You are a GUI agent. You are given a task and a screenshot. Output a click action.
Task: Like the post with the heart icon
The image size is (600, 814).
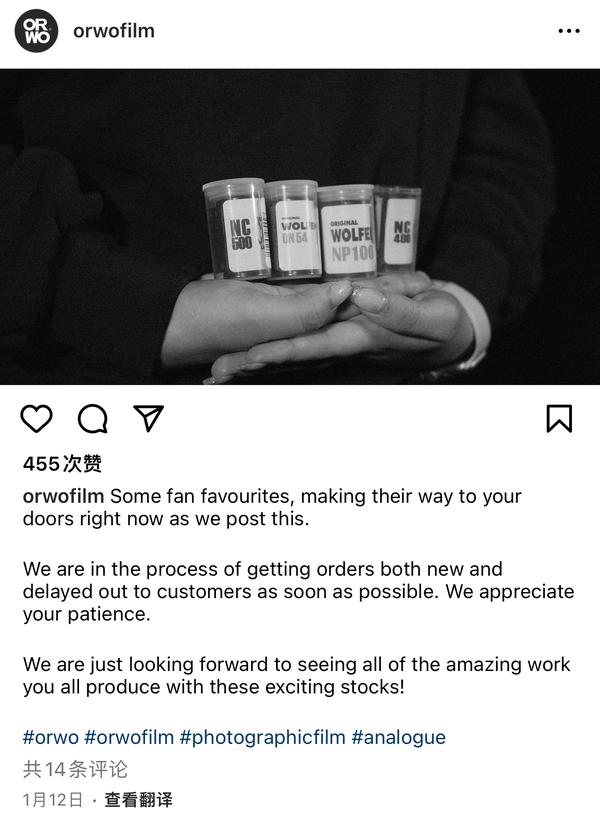[37, 418]
